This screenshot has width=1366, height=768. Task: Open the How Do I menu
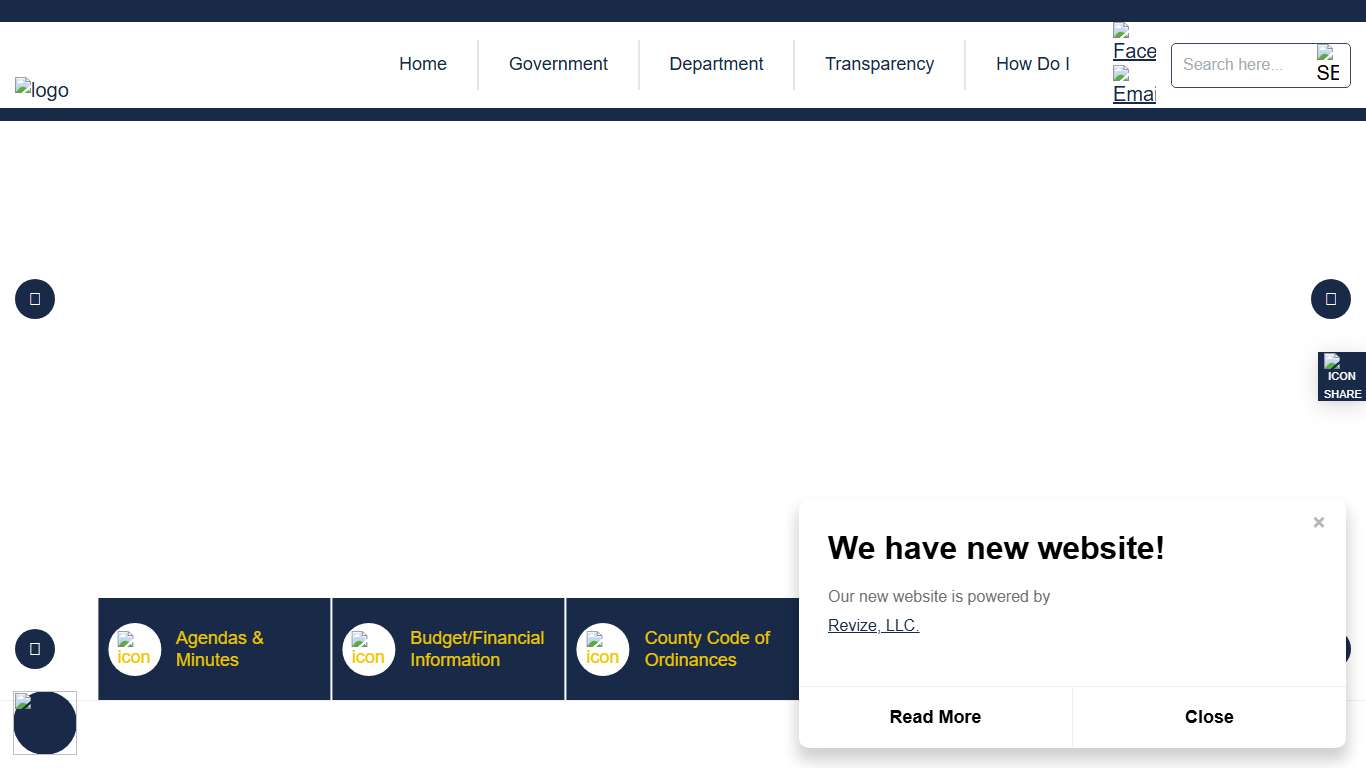pos(1032,64)
